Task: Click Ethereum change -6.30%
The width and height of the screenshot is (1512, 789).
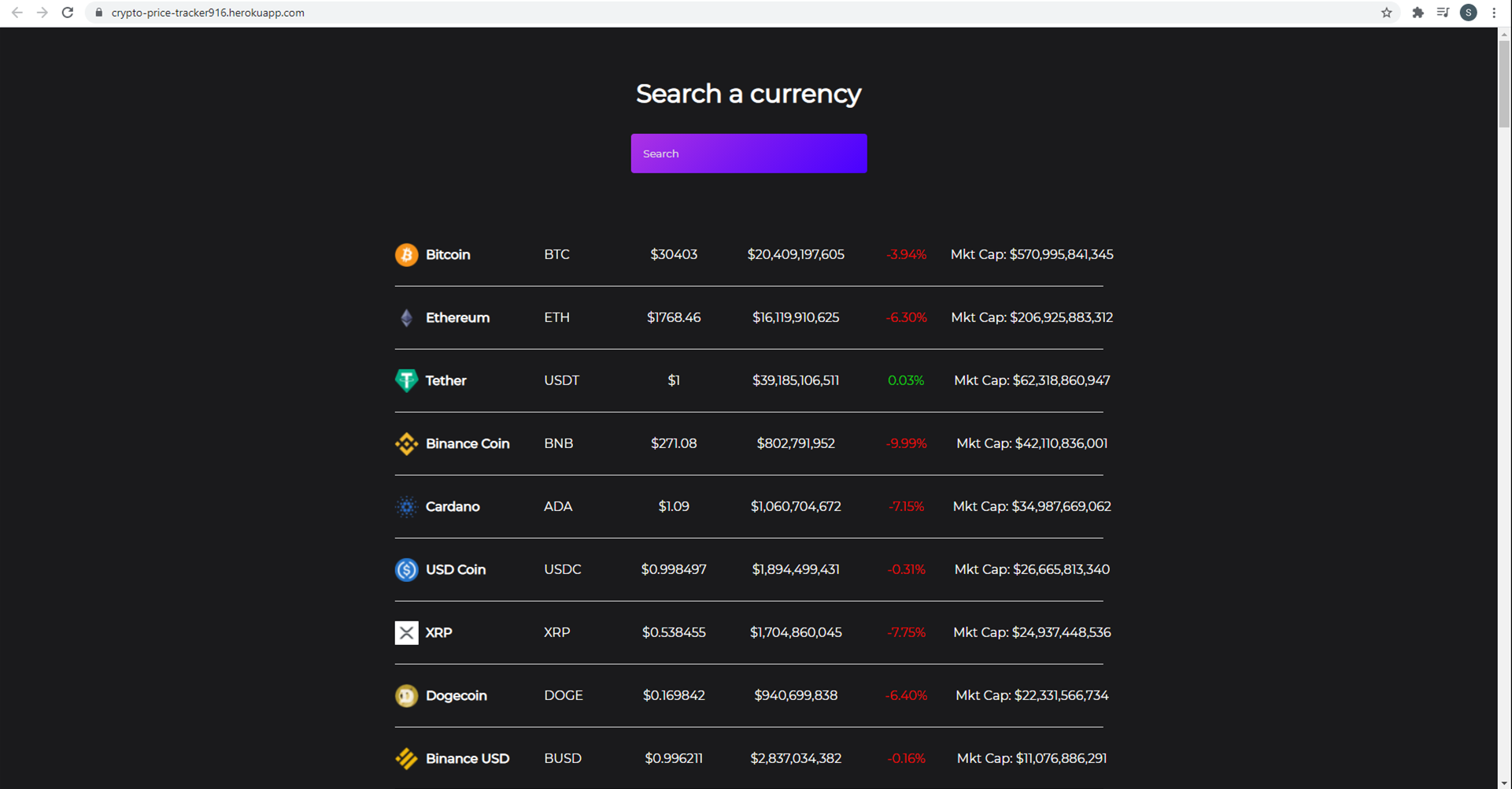Action: click(x=906, y=317)
